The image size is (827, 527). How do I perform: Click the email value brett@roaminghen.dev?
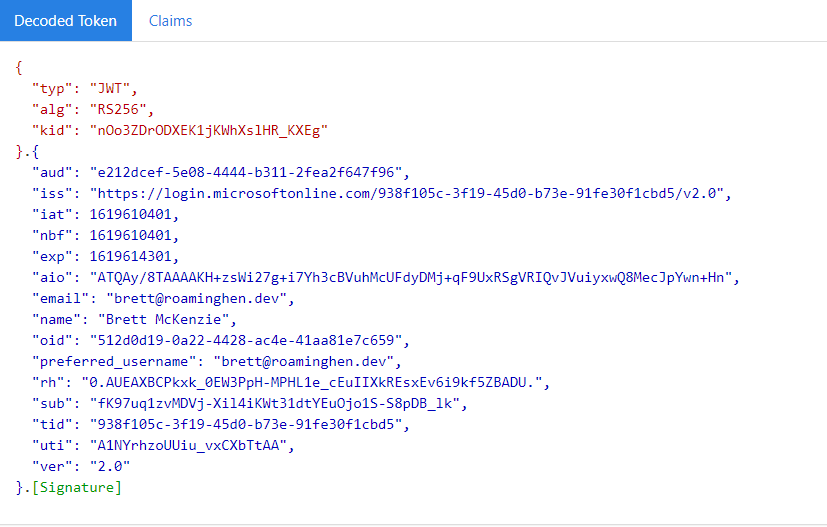[197, 299]
